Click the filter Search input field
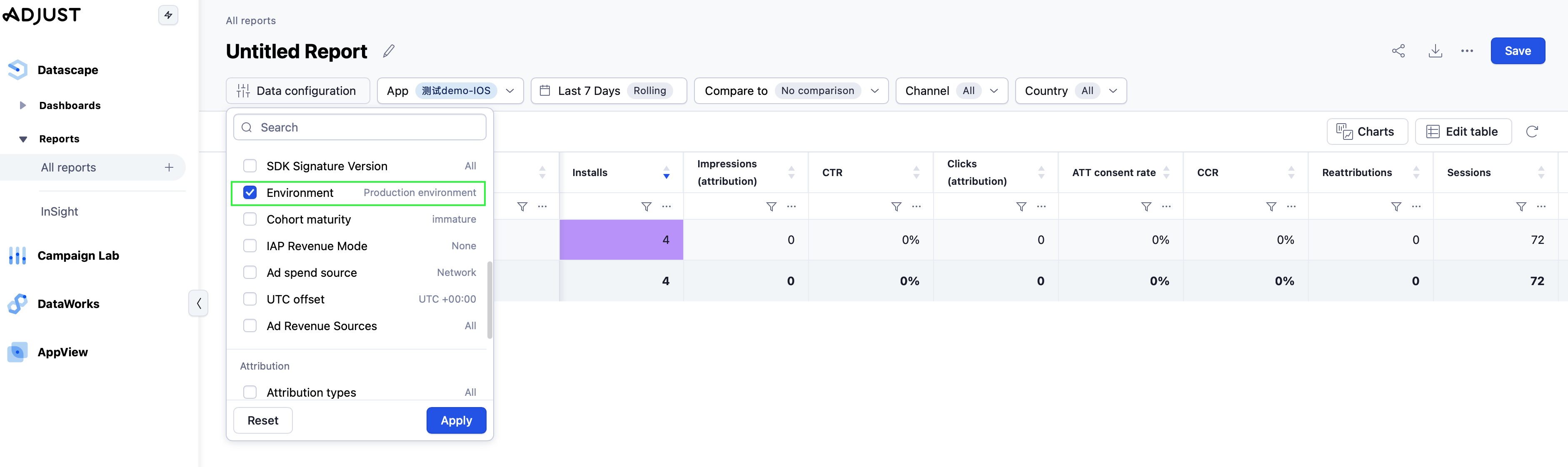This screenshot has width=1568, height=467. [x=365, y=128]
